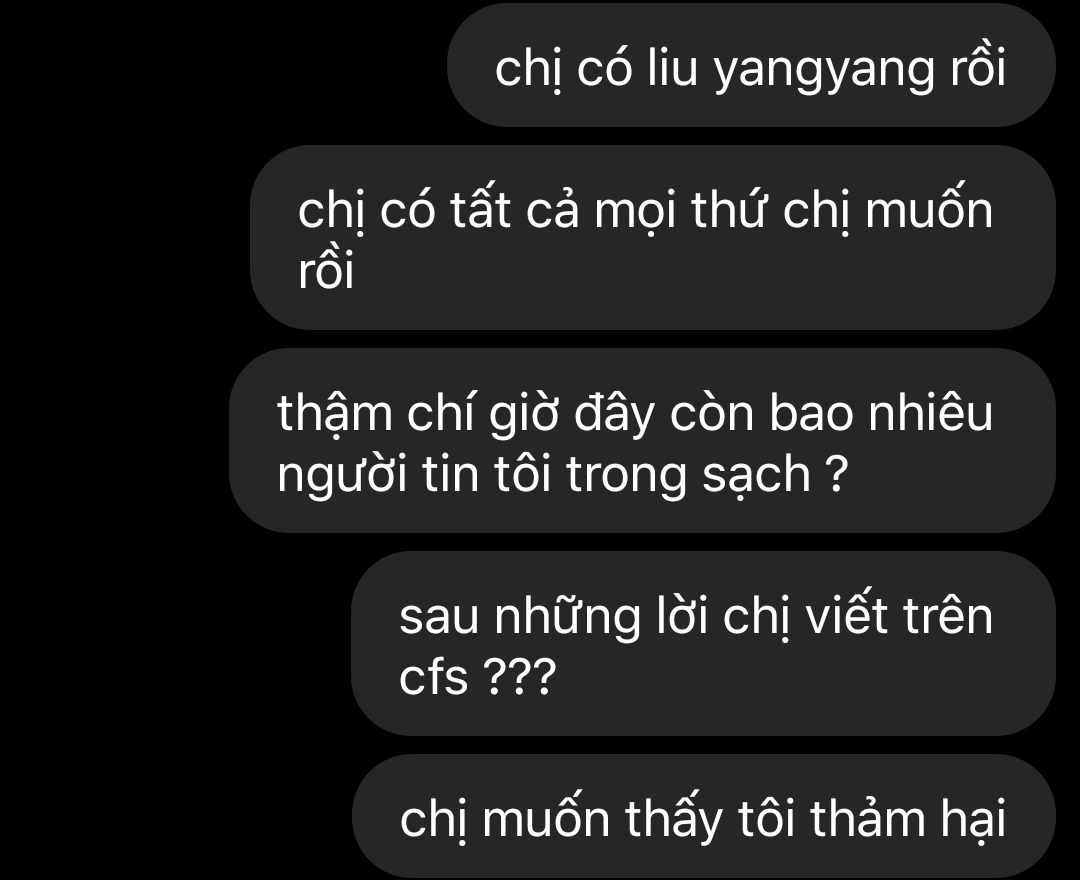This screenshot has width=1080, height=880.
Task: Select the message bubble beginning 'thậm chí giờ đây'
Action: [643, 441]
